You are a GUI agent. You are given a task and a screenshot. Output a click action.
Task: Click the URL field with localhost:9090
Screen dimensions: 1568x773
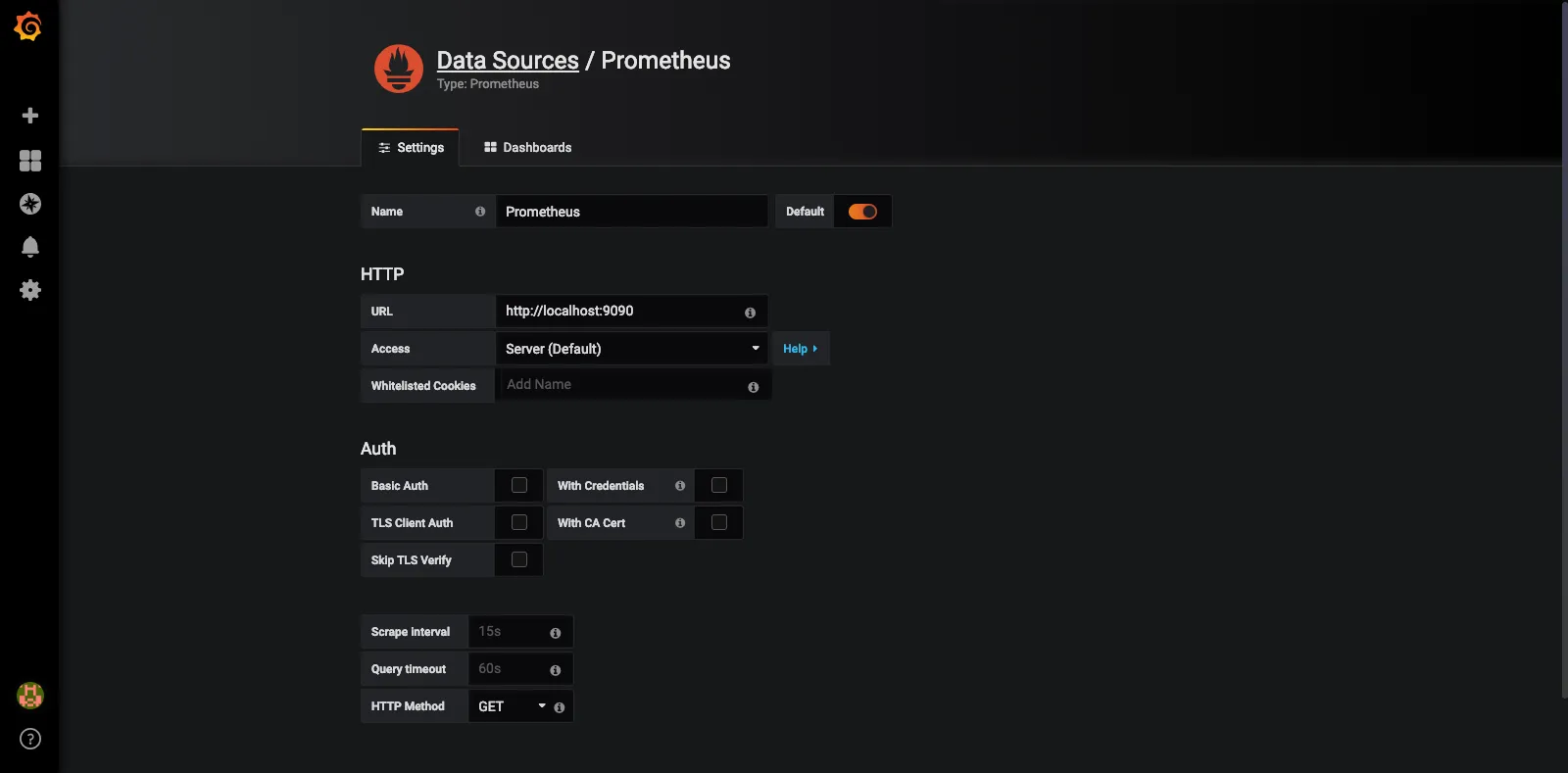[632, 311]
